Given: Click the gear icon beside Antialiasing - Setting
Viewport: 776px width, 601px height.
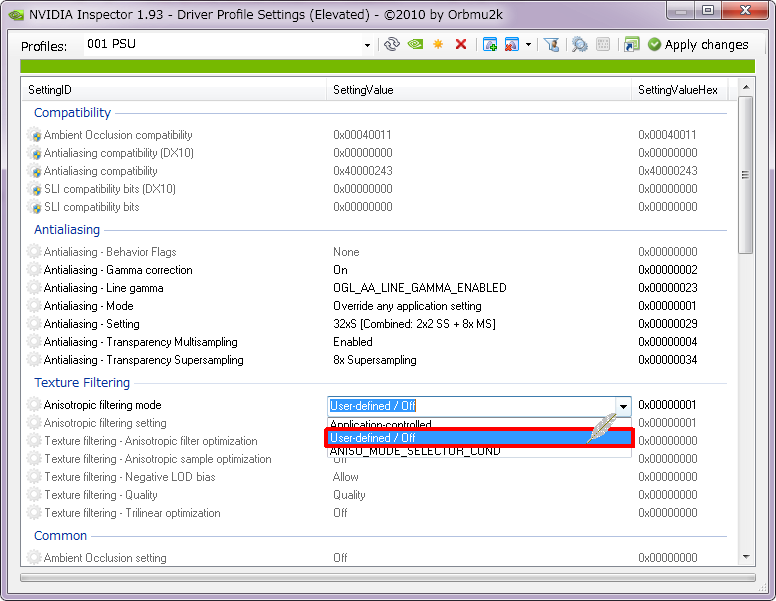Looking at the screenshot, I should [34, 324].
